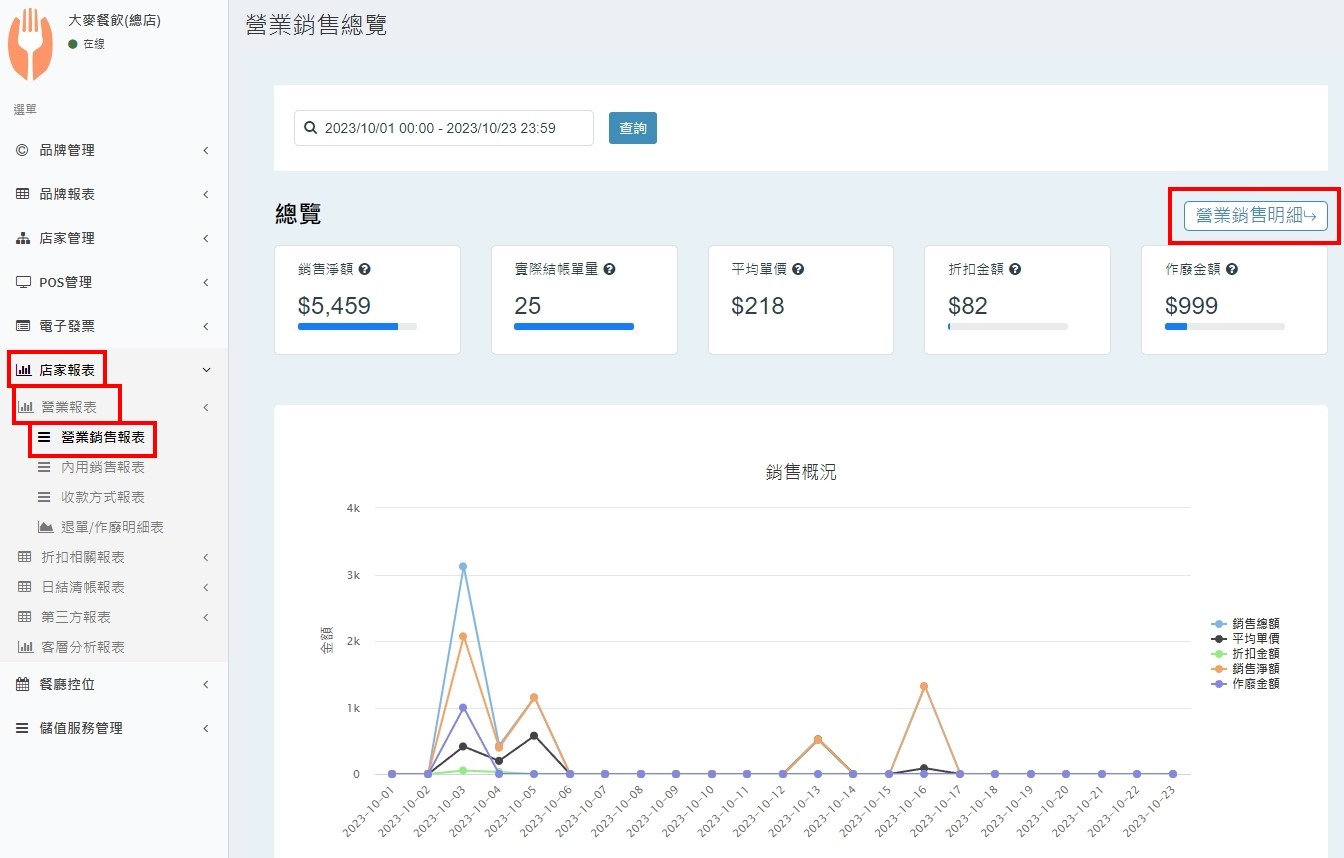Viewport: 1344px width, 858px height.
Task: Click help icon next to 銷售淨額
Action: tap(365, 270)
